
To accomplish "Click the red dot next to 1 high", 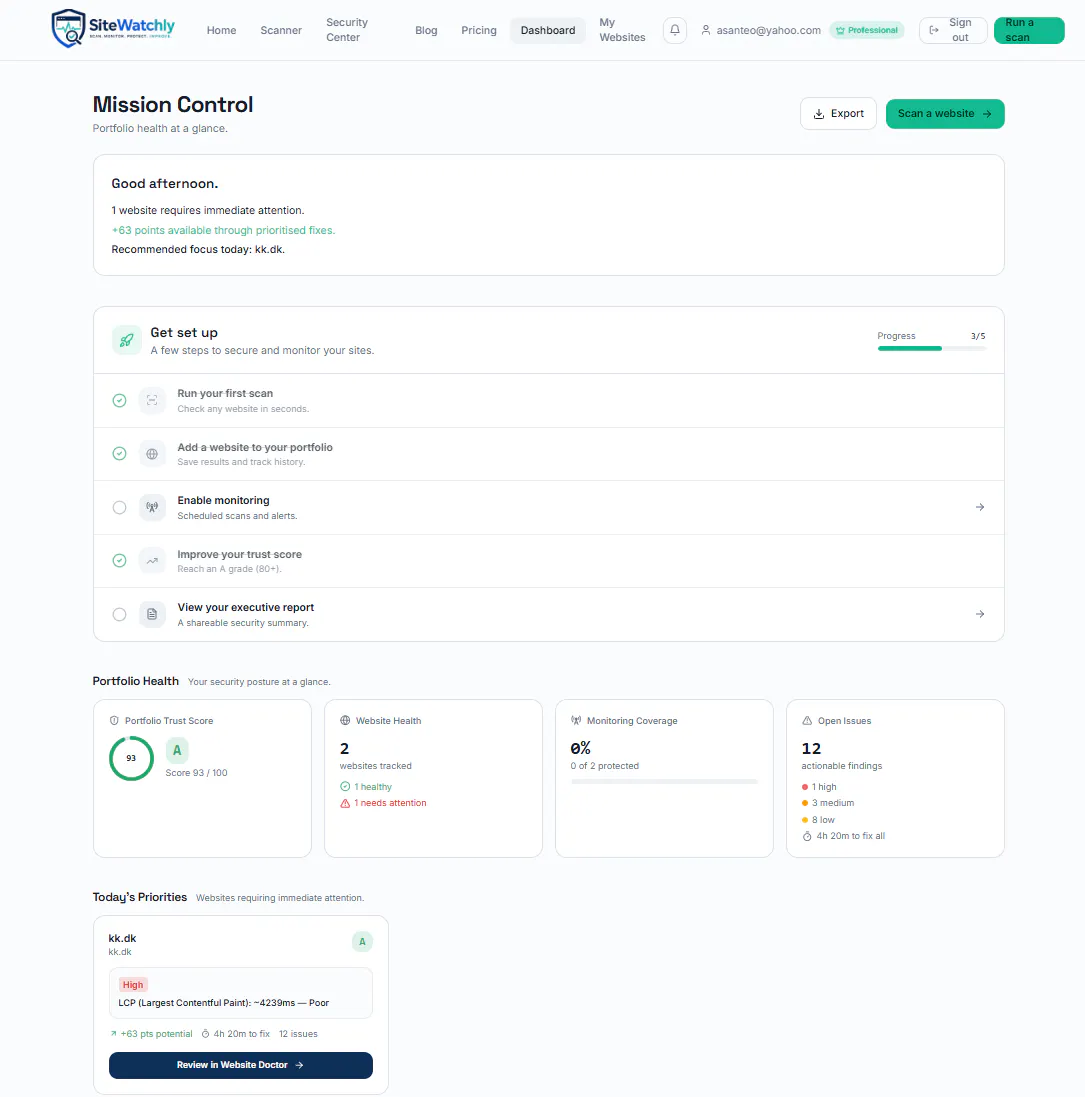I will point(804,787).
